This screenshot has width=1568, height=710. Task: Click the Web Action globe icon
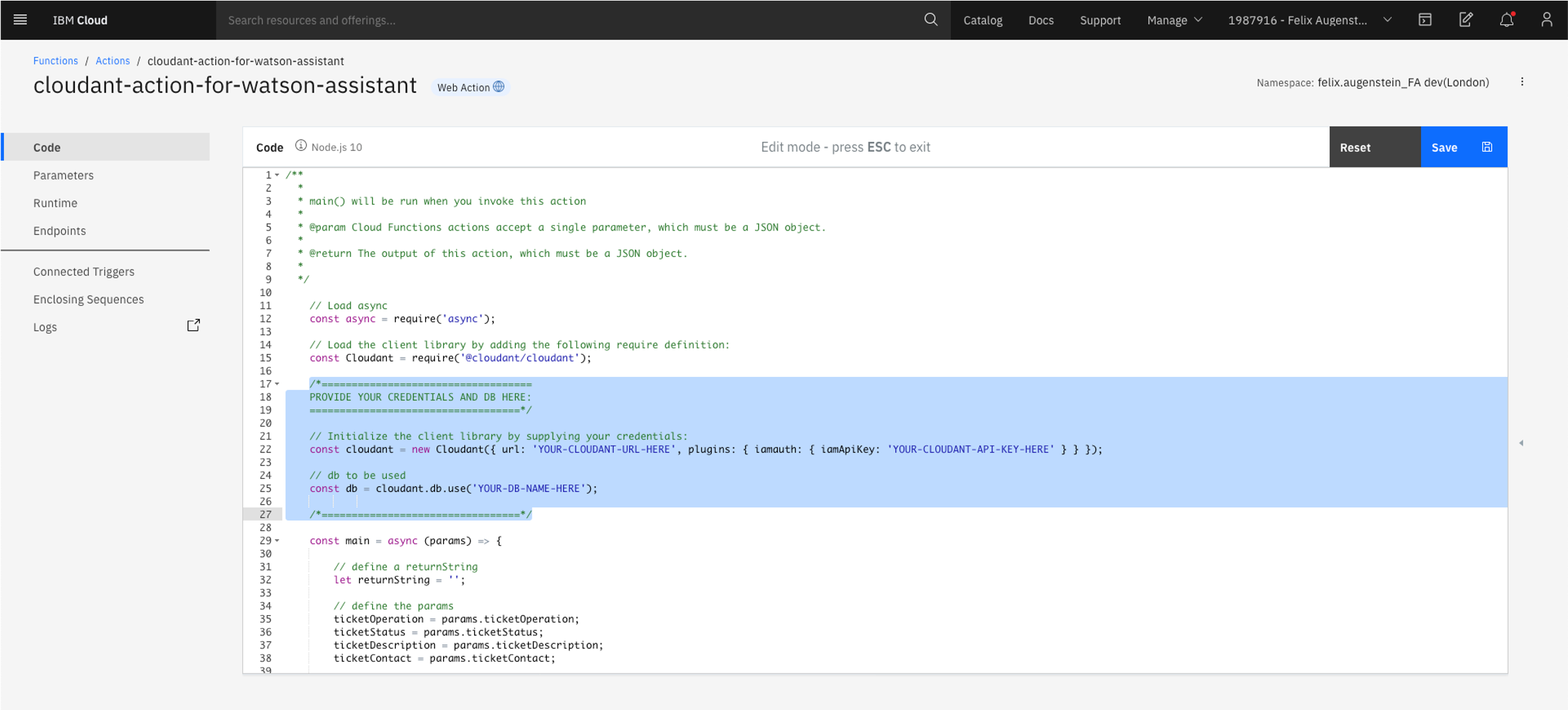(x=499, y=87)
